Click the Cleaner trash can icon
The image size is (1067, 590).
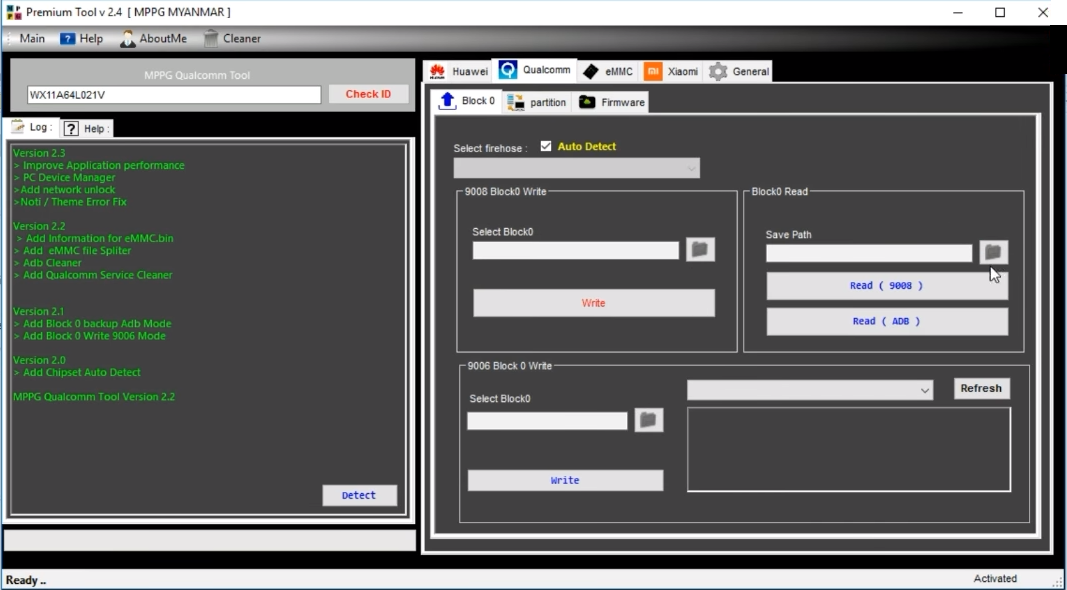click(x=211, y=39)
